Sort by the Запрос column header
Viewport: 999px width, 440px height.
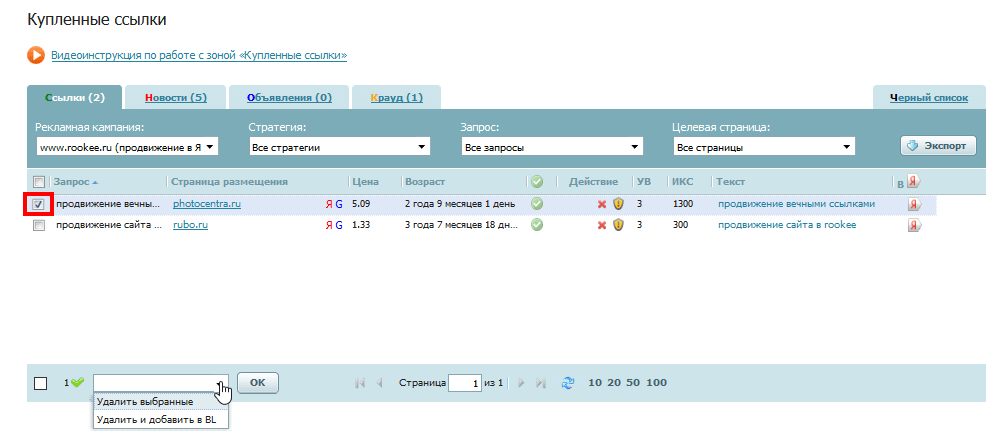[71, 182]
